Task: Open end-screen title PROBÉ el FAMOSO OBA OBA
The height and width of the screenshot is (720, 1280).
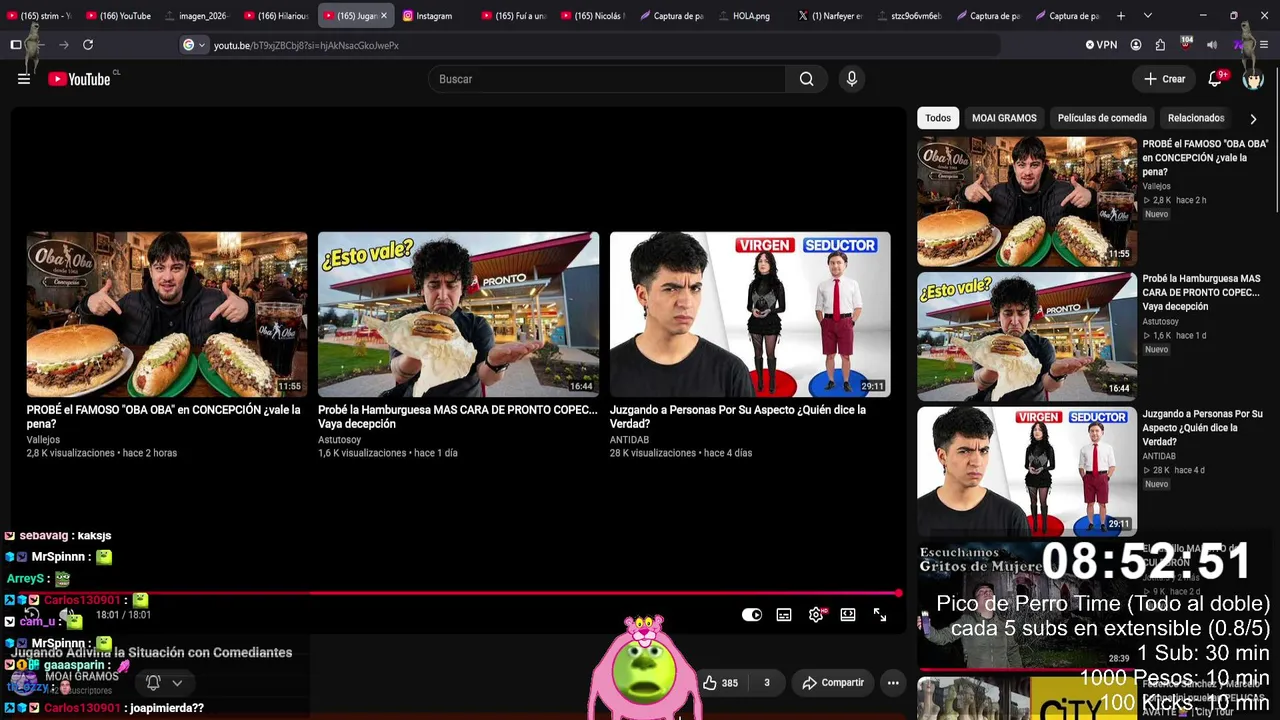Action: (163, 417)
